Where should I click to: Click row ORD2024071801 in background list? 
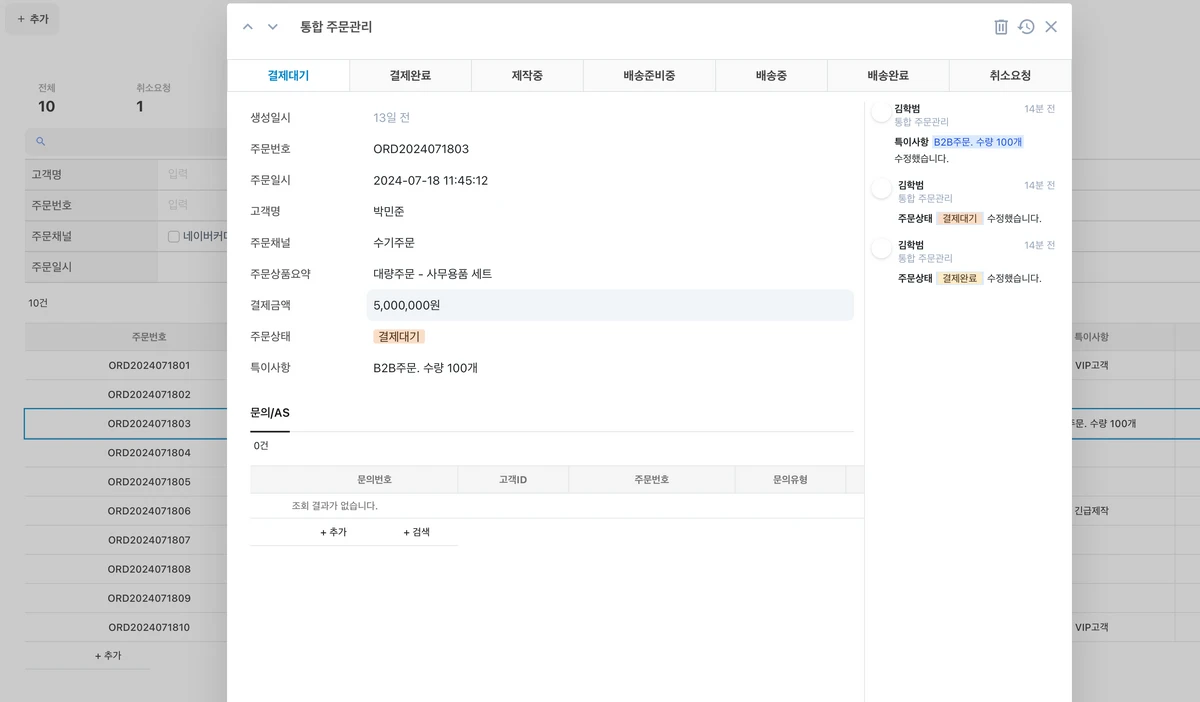[x=149, y=366]
